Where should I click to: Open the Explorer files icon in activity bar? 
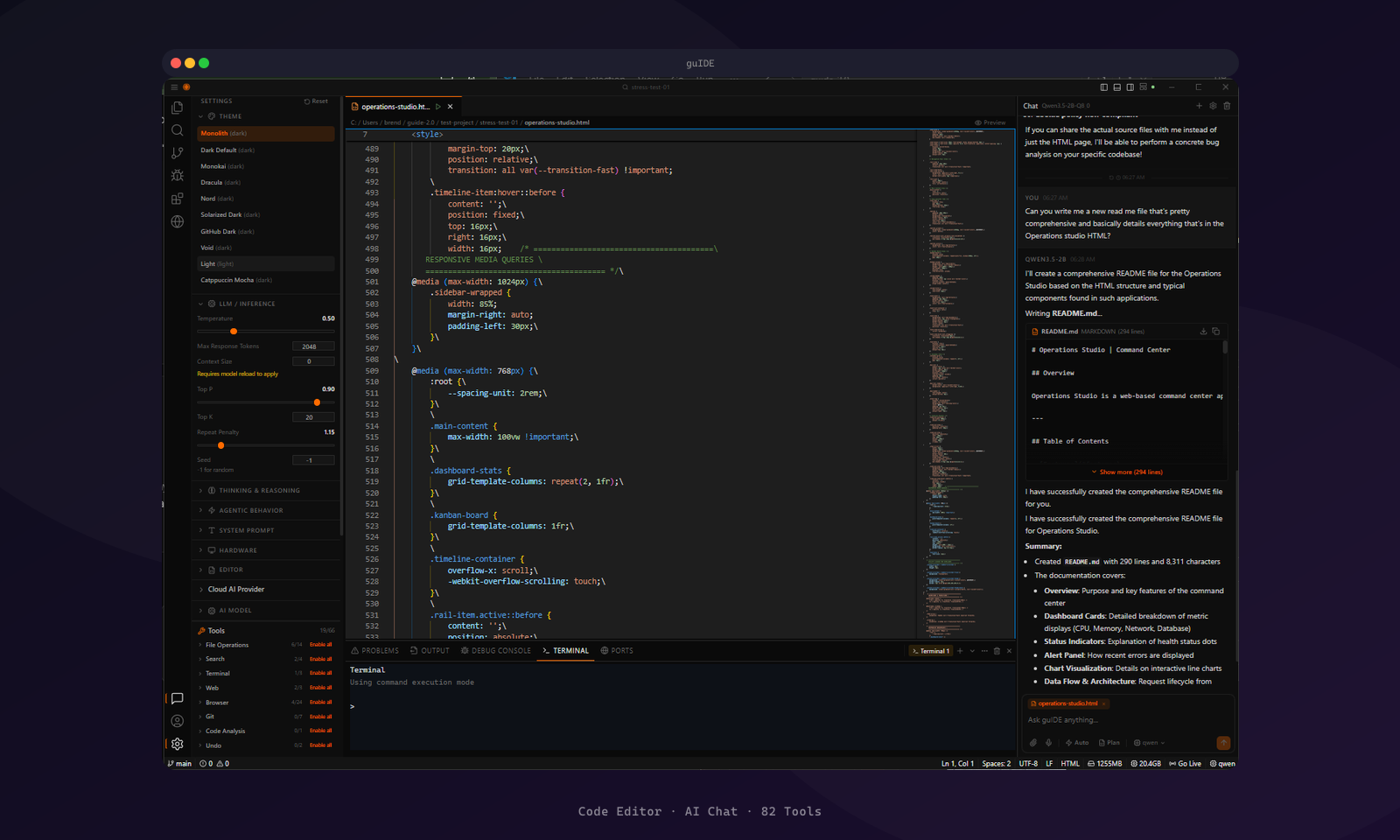coord(178,108)
